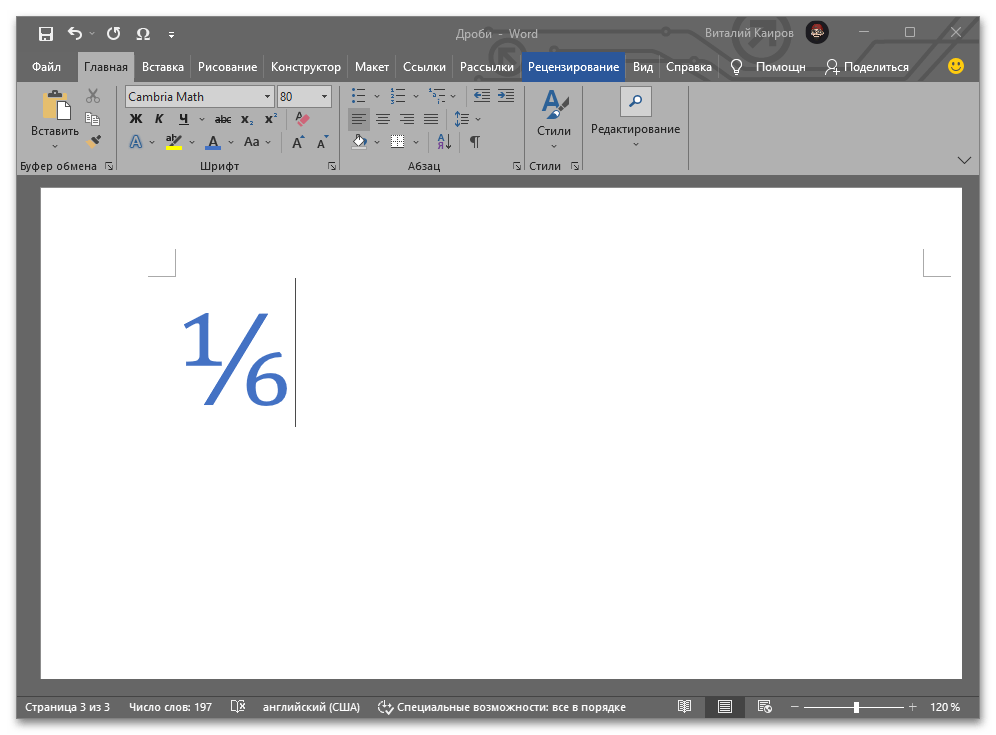Viewport: 996px width, 735px height.
Task: Click the Поделиться share button
Action: coord(867,67)
